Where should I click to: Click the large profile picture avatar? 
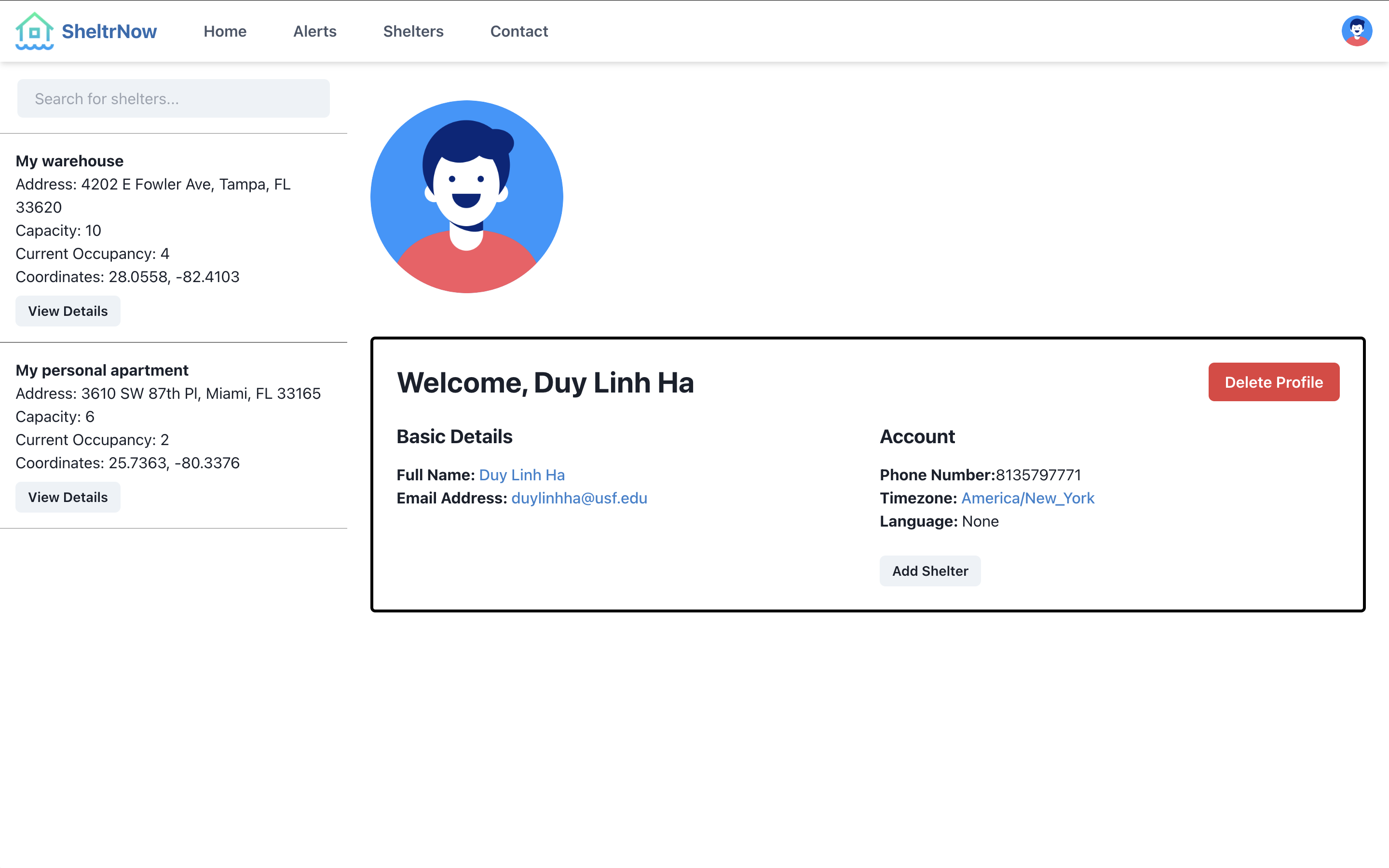pyautogui.click(x=467, y=197)
